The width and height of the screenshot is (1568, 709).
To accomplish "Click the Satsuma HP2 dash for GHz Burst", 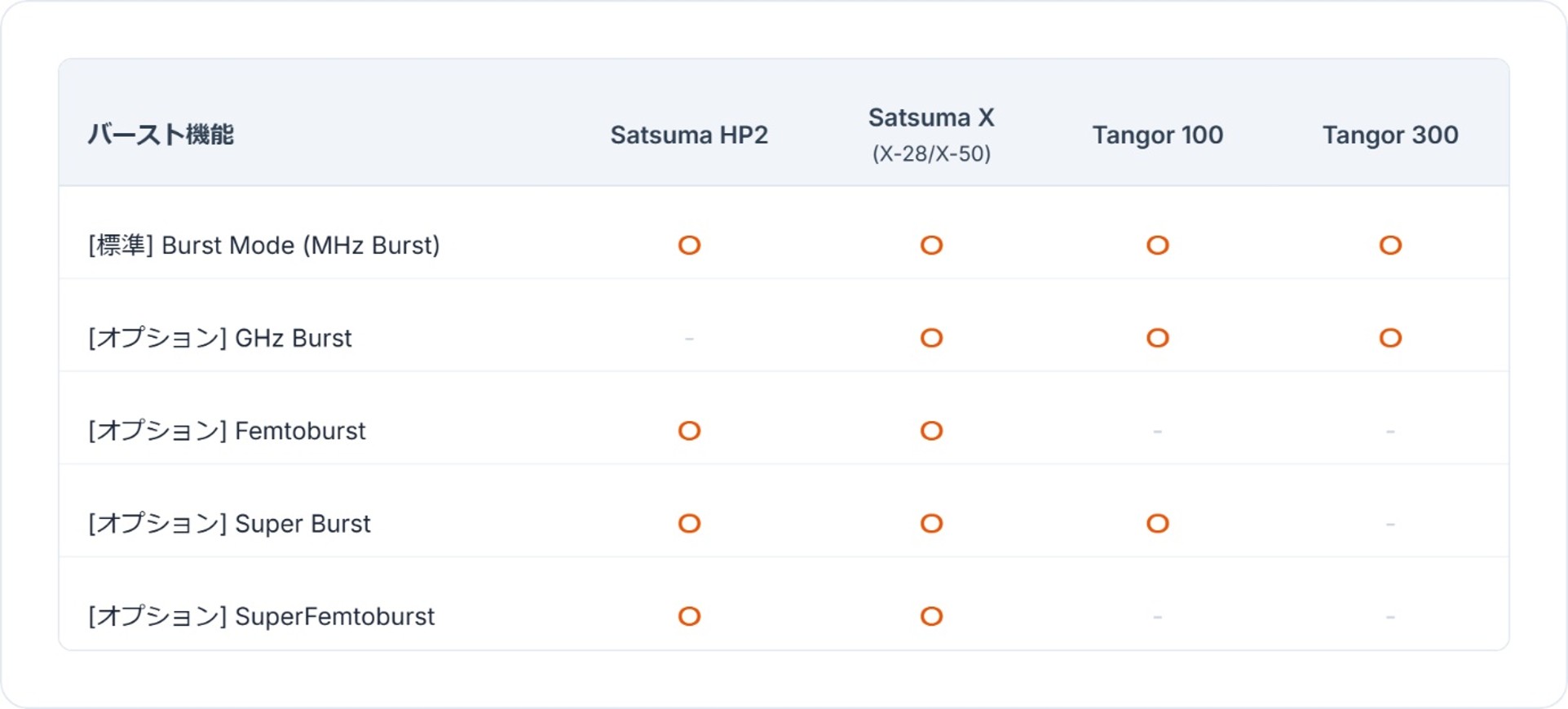I will tap(689, 338).
